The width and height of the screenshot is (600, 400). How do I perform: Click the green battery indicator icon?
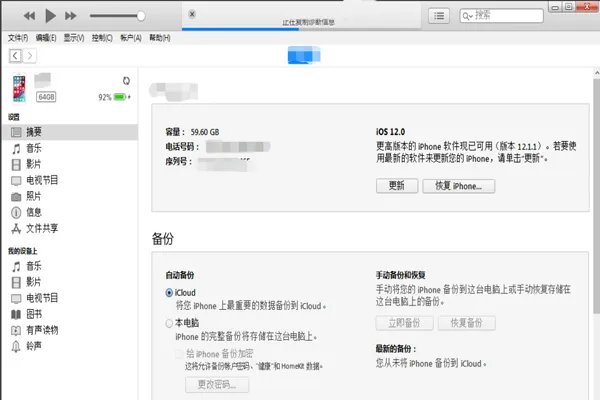[x=120, y=97]
